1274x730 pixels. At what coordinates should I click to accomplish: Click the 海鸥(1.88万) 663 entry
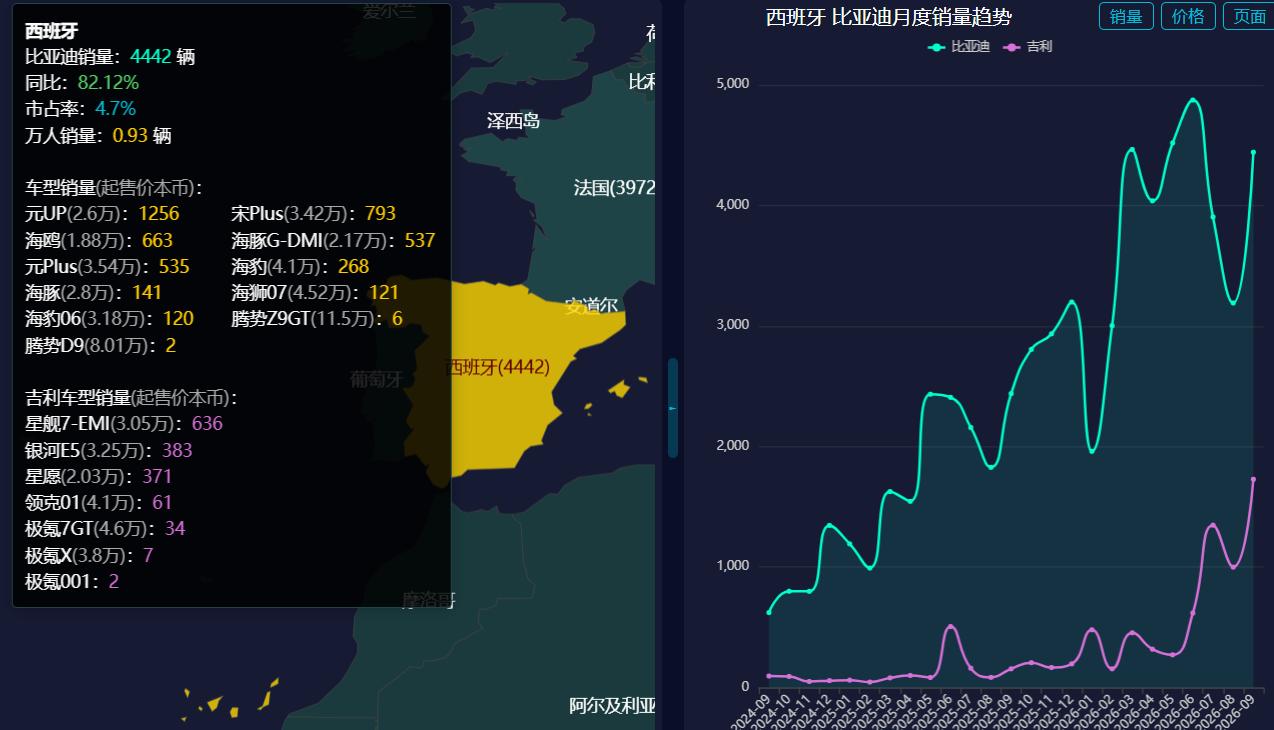[x=99, y=240]
